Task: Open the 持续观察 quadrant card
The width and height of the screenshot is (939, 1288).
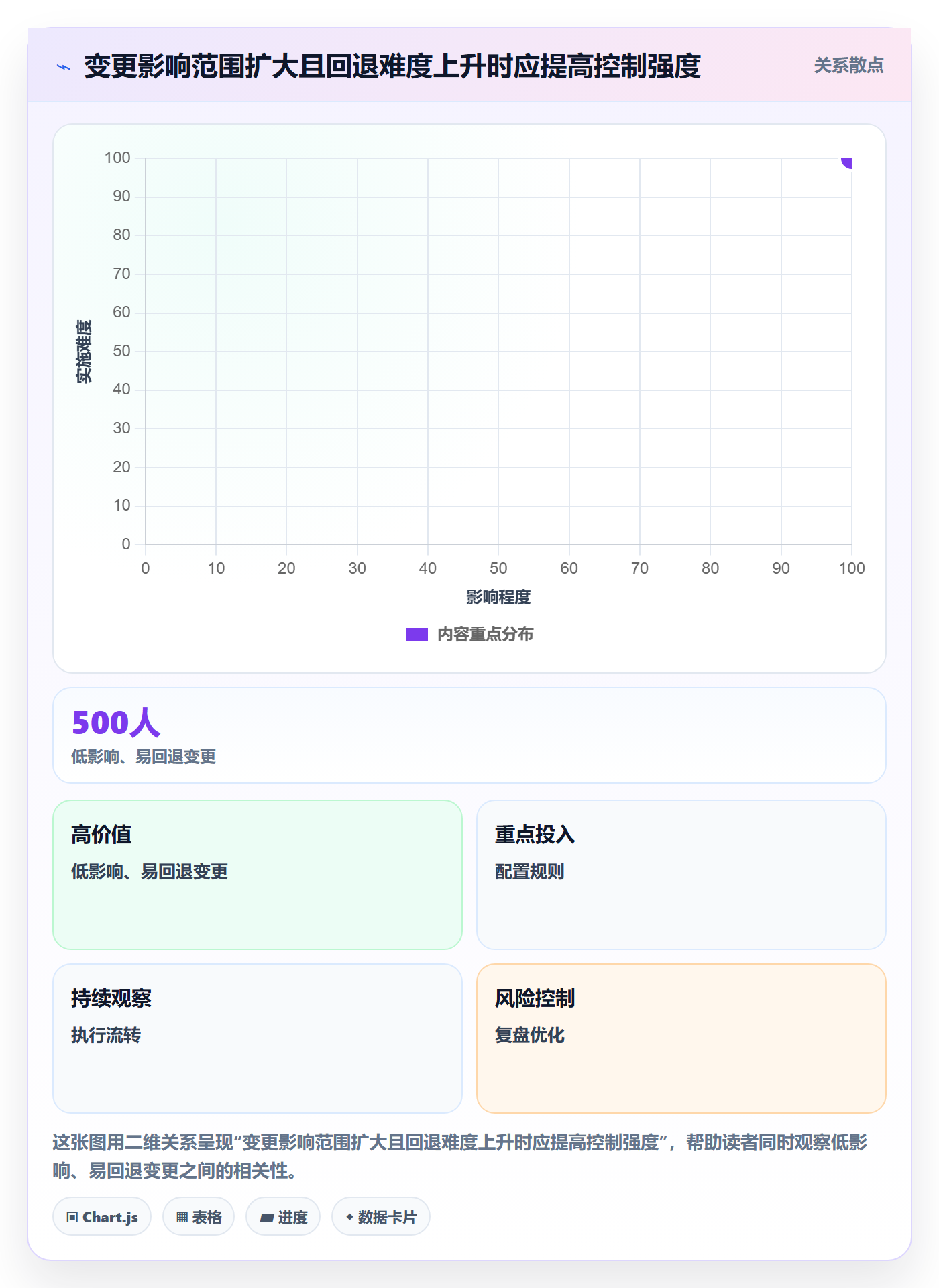Action: 258,1038
